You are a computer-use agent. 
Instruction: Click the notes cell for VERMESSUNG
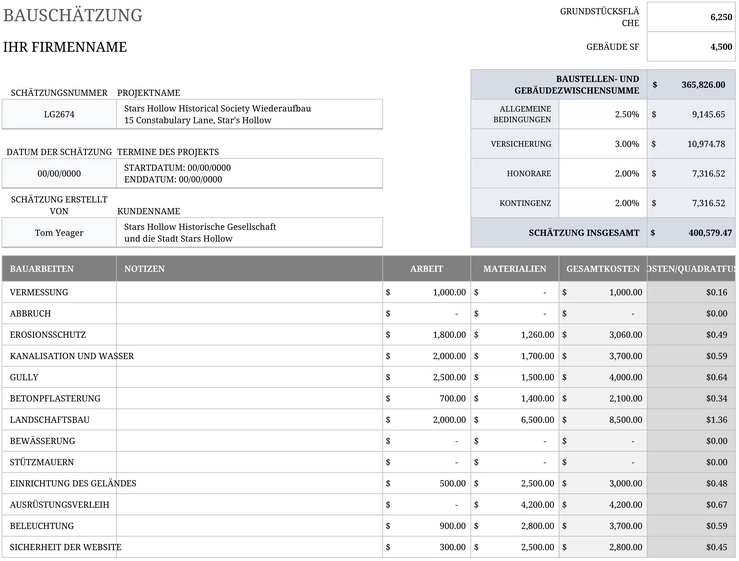[x=249, y=292]
